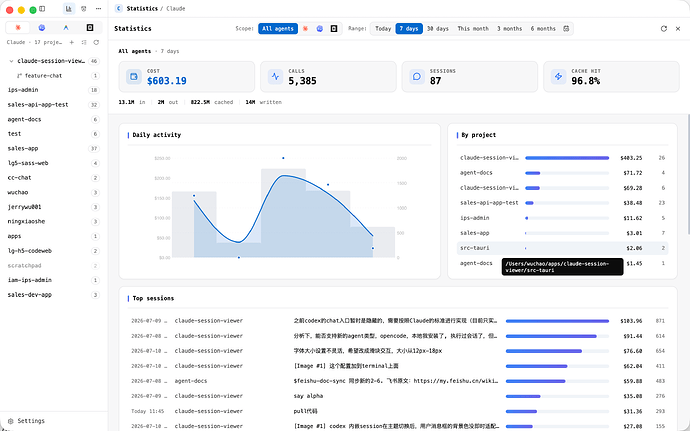Select the cc-chat project
Screen dimensions: 690x431
tap(54, 178)
